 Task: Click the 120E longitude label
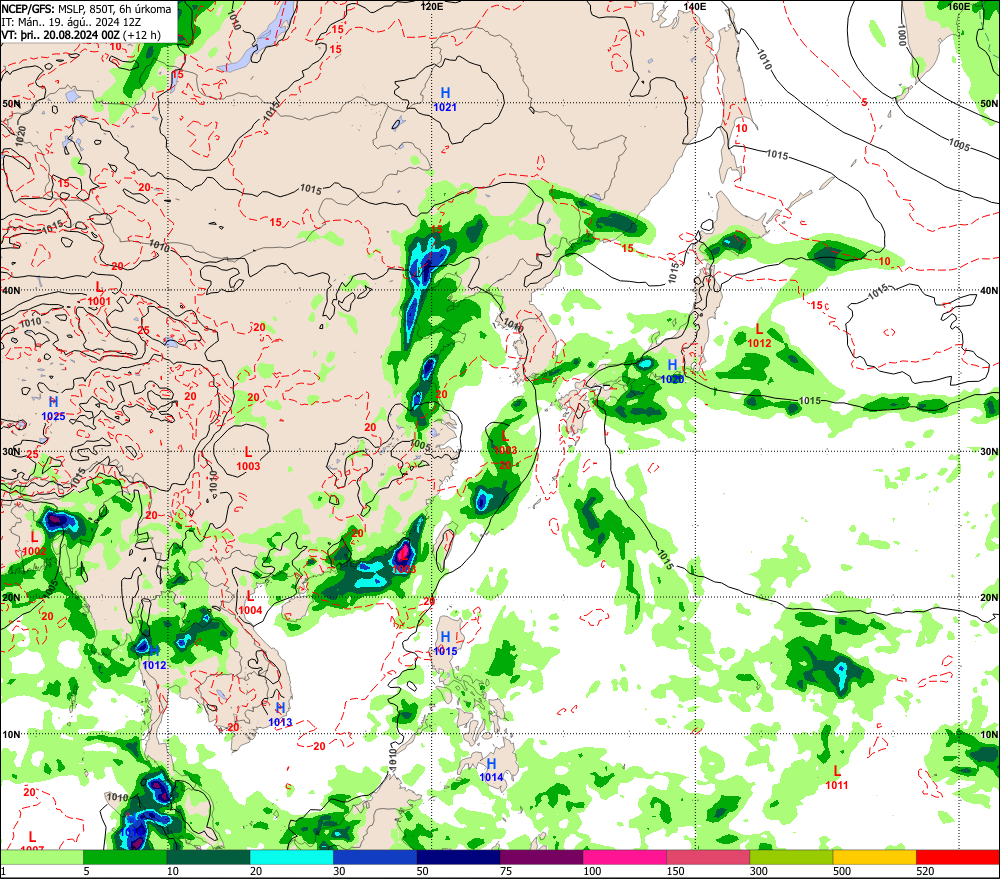[x=432, y=6]
